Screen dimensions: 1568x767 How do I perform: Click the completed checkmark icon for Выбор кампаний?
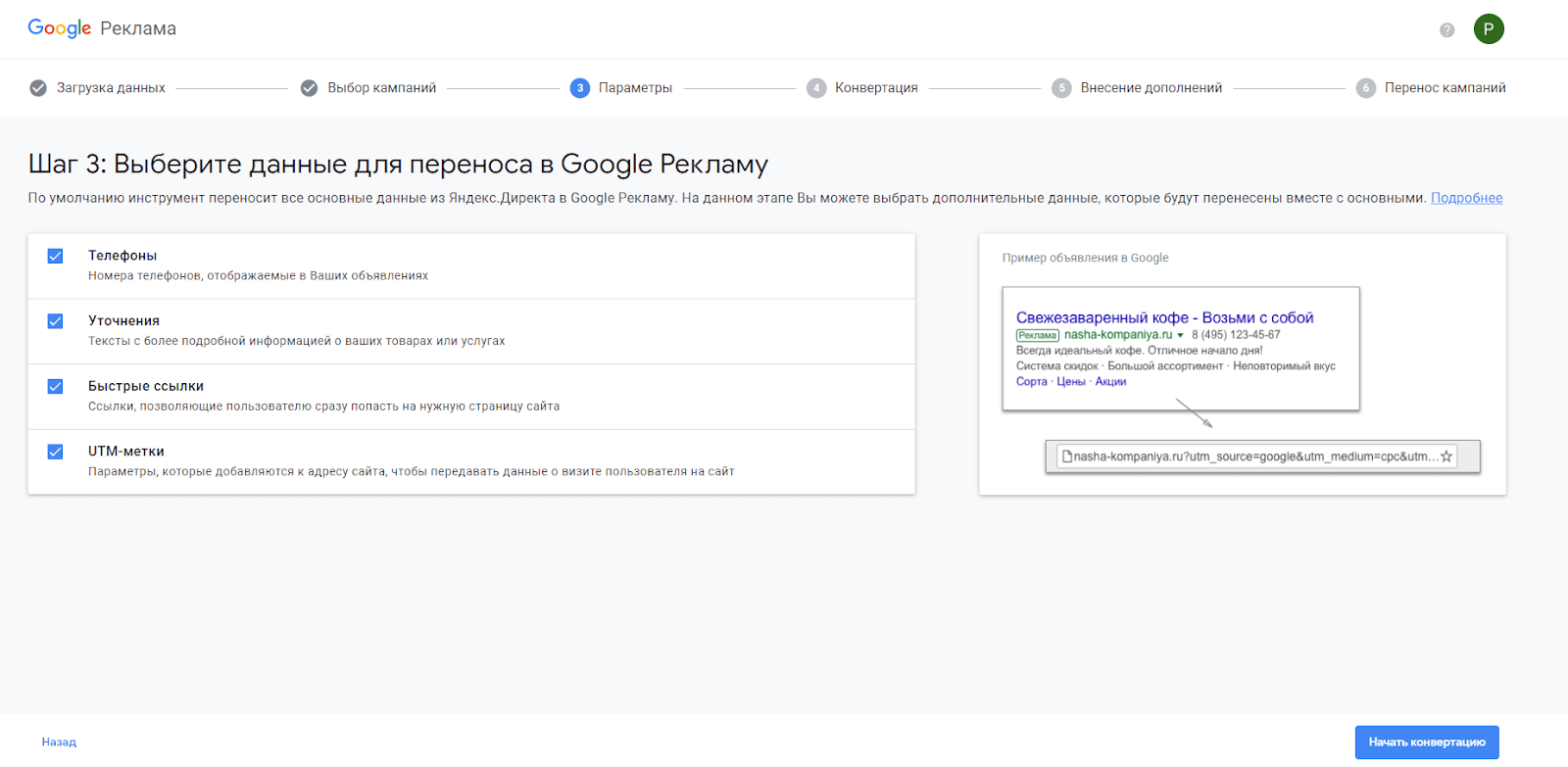(x=309, y=88)
